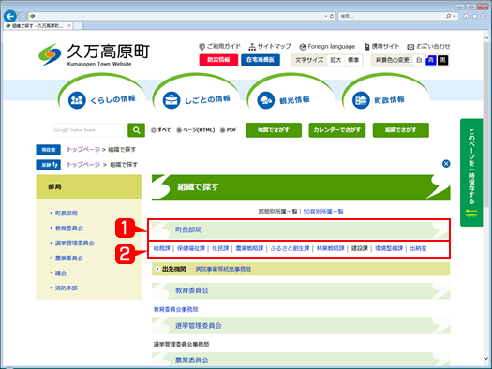Set background color to white 白
Screen dimensions: 492x369
(x=419, y=60)
